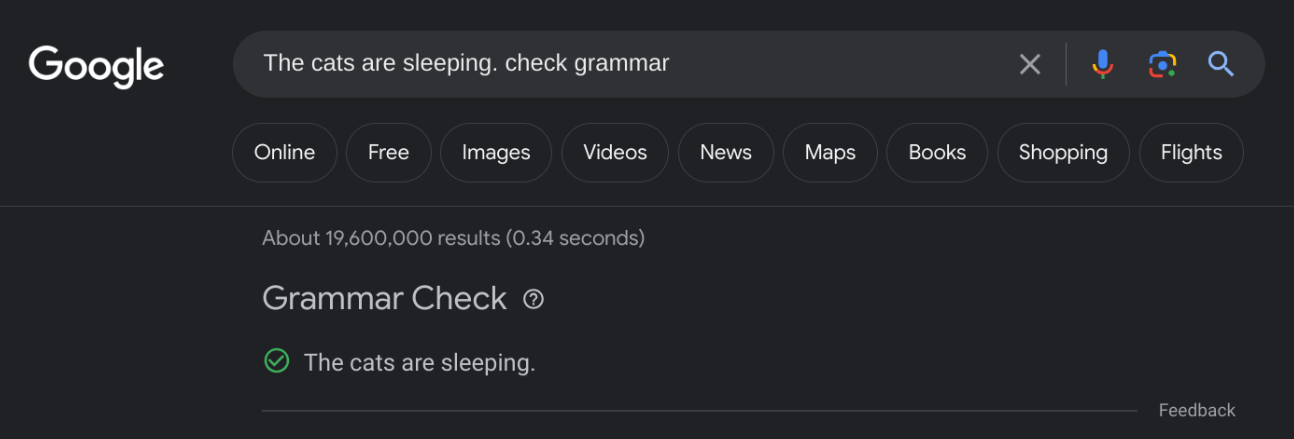
Task: Open Google Lens image search
Action: click(x=1161, y=64)
